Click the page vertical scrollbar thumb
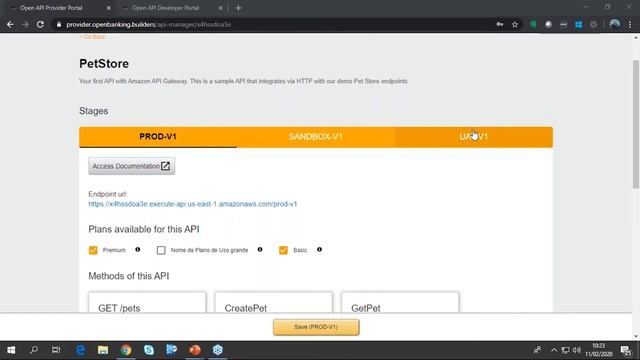 click(x=636, y=124)
